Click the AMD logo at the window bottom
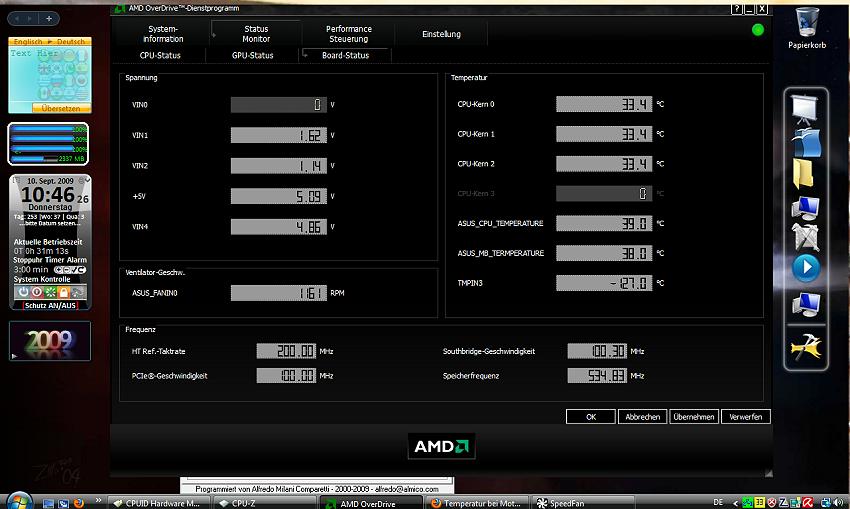Screen dimensions: 850x509 tap(441, 446)
